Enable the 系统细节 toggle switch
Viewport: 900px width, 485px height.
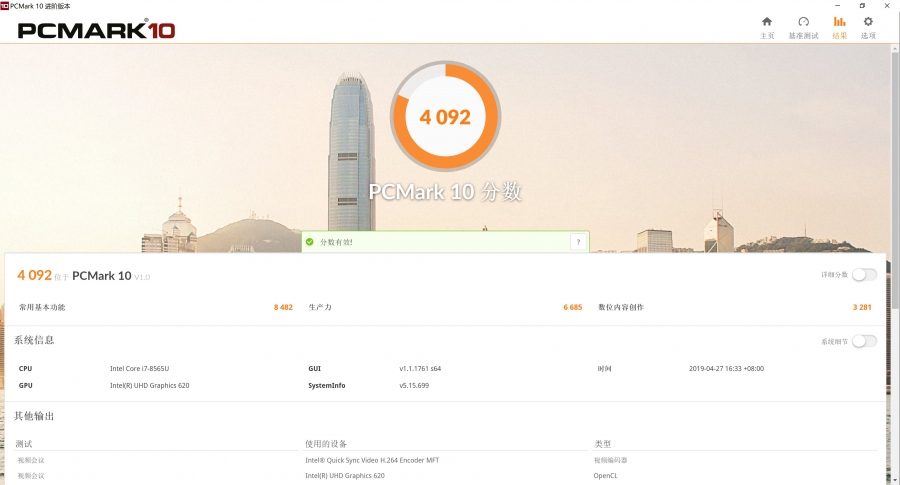click(x=864, y=341)
